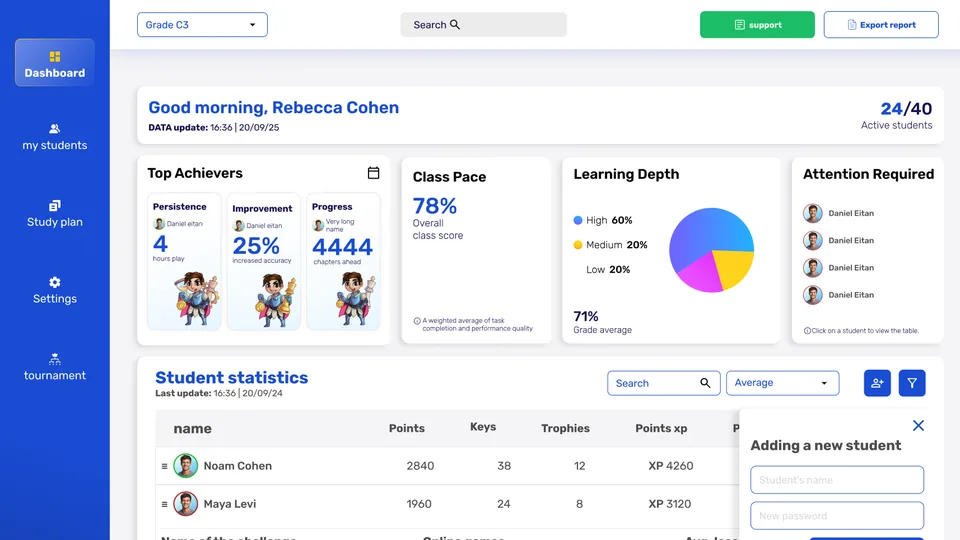960x540 pixels.
Task: Close the Adding a new student panel
Action: [918, 426]
